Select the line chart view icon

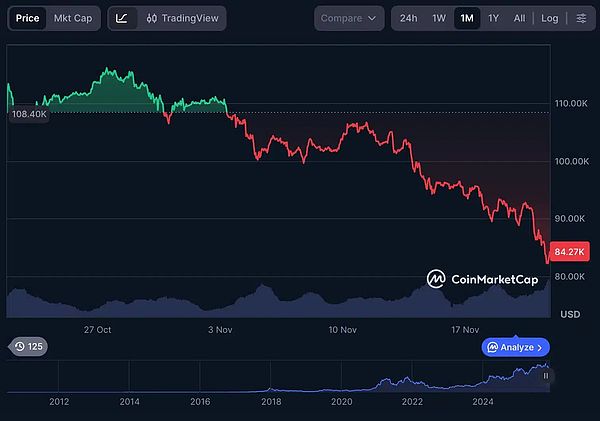[121, 18]
